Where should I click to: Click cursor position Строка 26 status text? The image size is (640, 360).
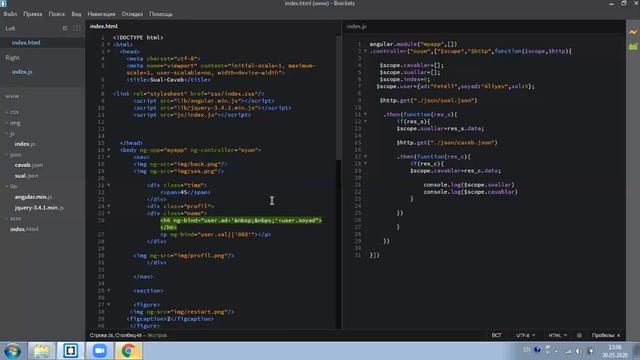click(116, 335)
